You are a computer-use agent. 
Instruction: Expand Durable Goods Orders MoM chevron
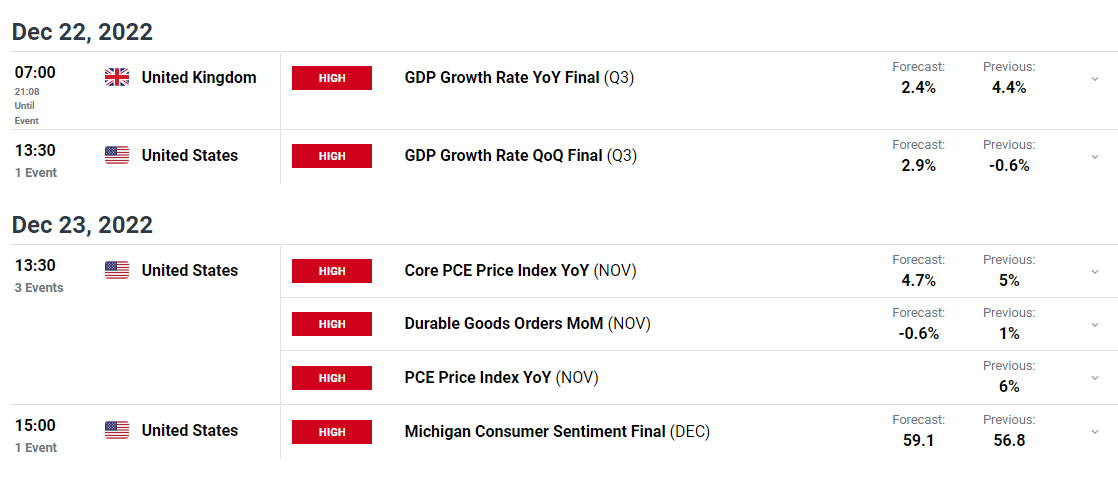click(x=1094, y=325)
